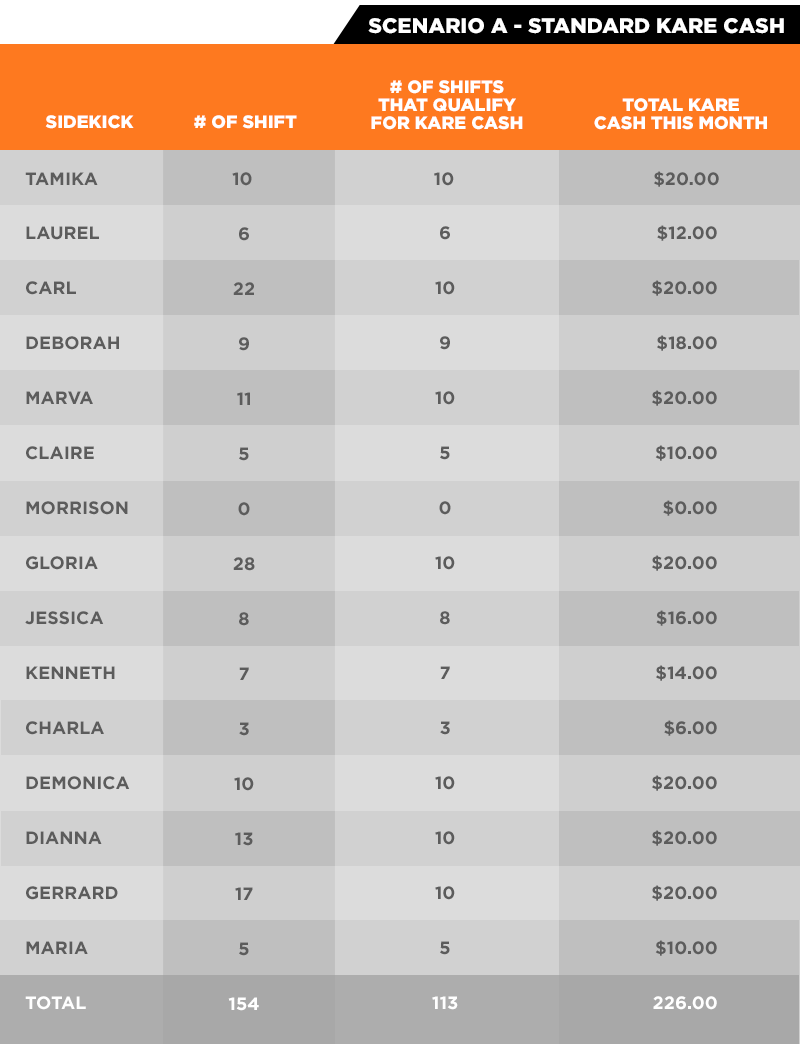Select the 226.00 total Kare Cash value
Screen dimensions: 800x1044
(685, 1003)
